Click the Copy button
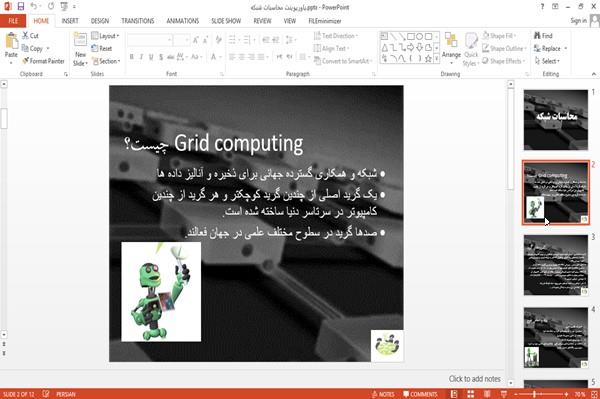 pos(35,48)
